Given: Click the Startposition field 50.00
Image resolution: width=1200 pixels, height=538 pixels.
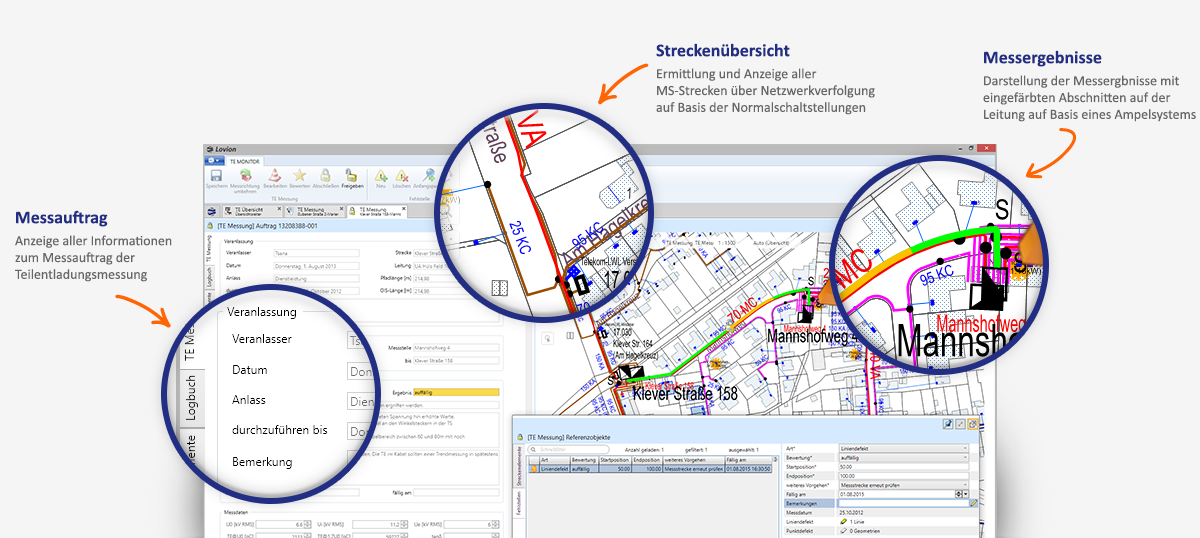Looking at the screenshot, I should 903,467.
